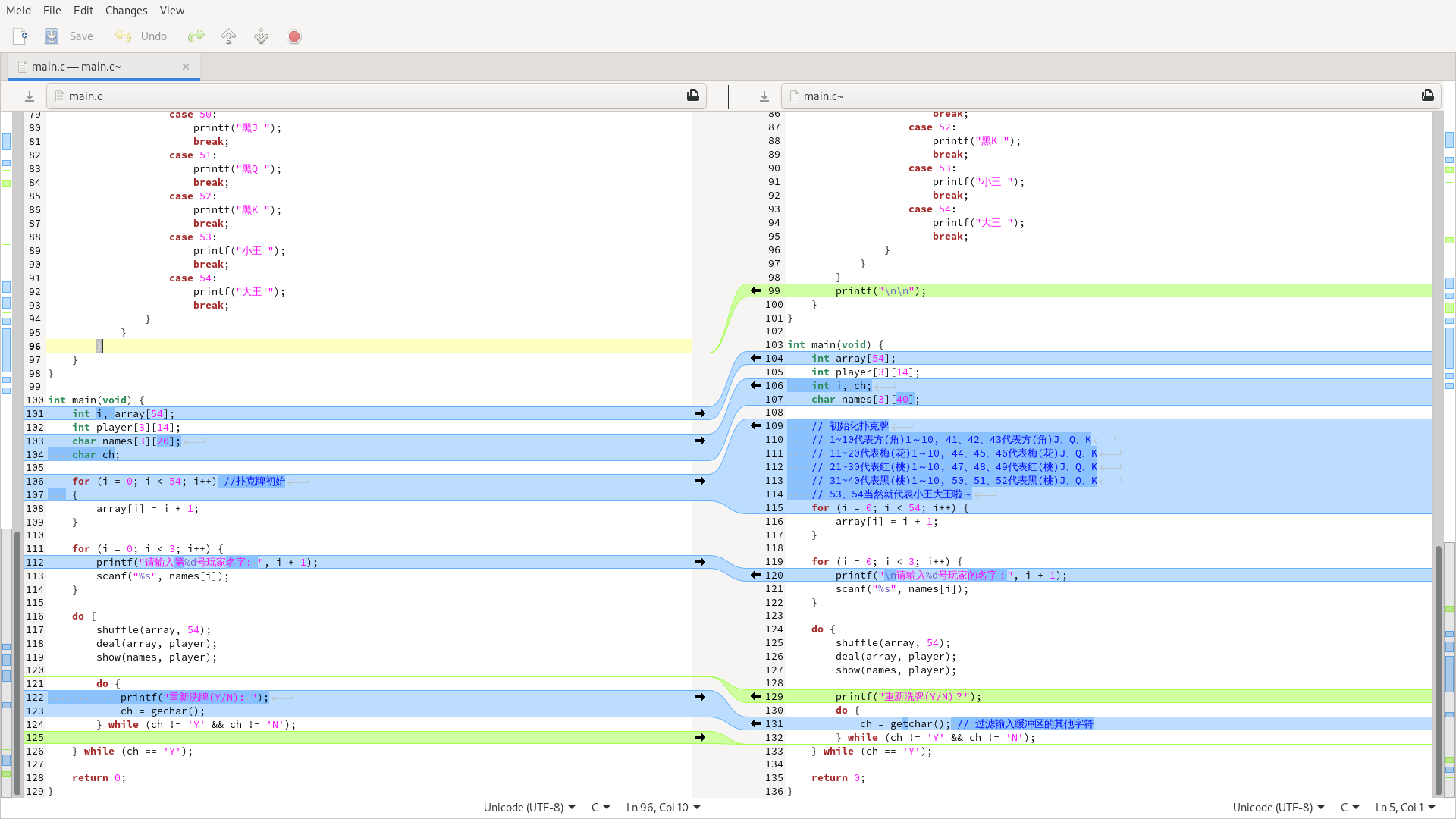The image size is (1456, 819).
Task: Pull right line 120 change to left
Action: (755, 575)
